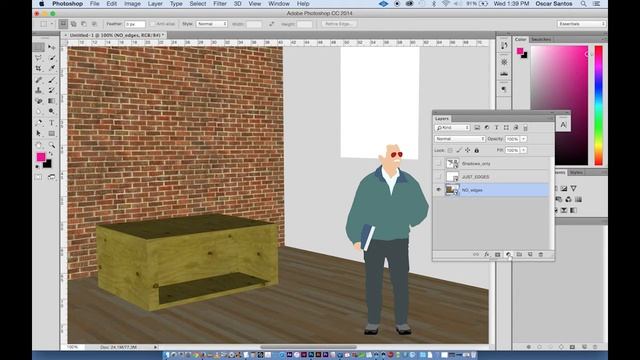Open the Filter menu
640x360 pixels.
[x=220, y=4]
